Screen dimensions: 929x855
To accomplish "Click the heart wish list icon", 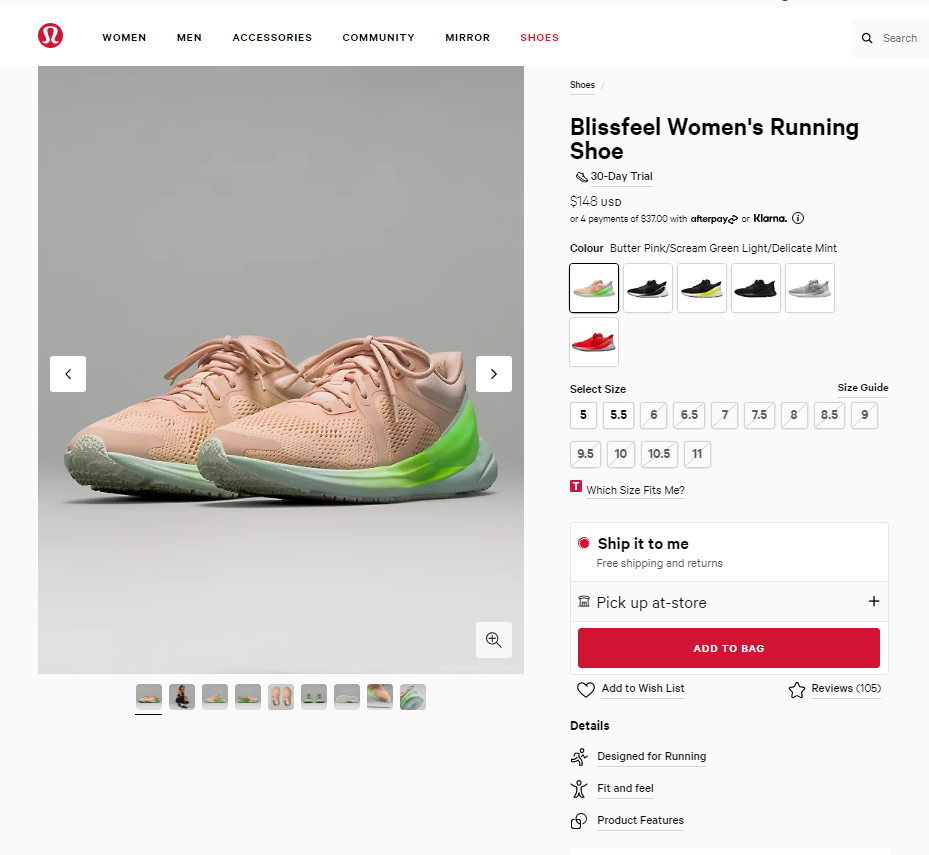I will tap(585, 689).
